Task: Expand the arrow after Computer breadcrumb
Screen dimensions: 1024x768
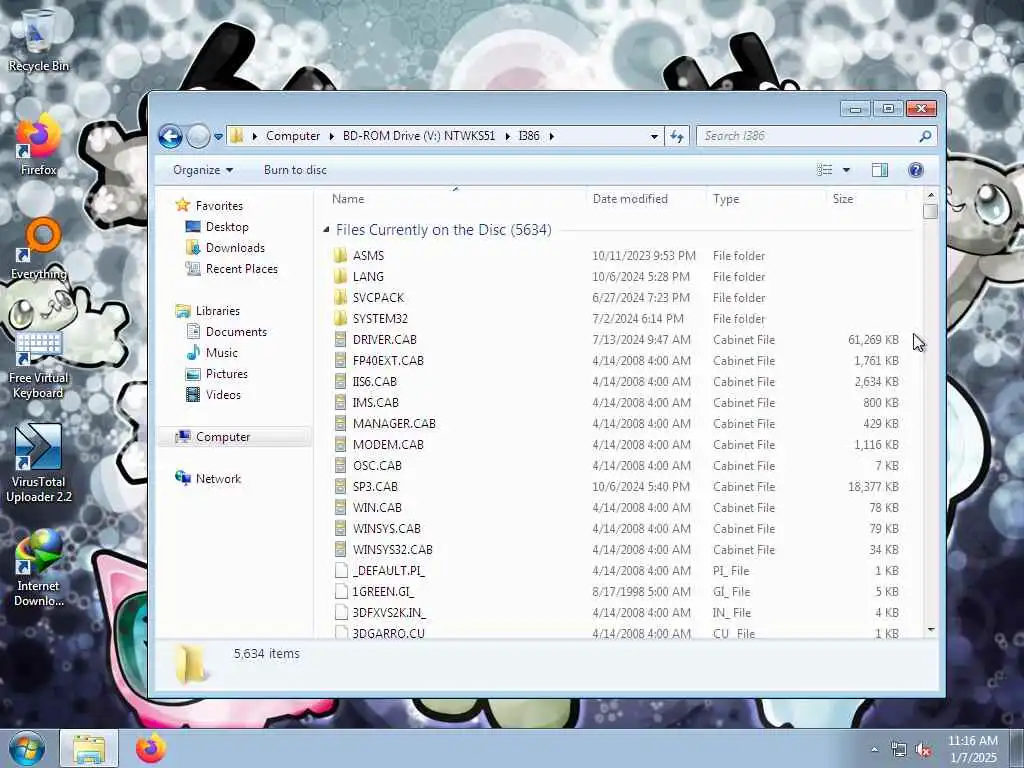Action: point(331,136)
